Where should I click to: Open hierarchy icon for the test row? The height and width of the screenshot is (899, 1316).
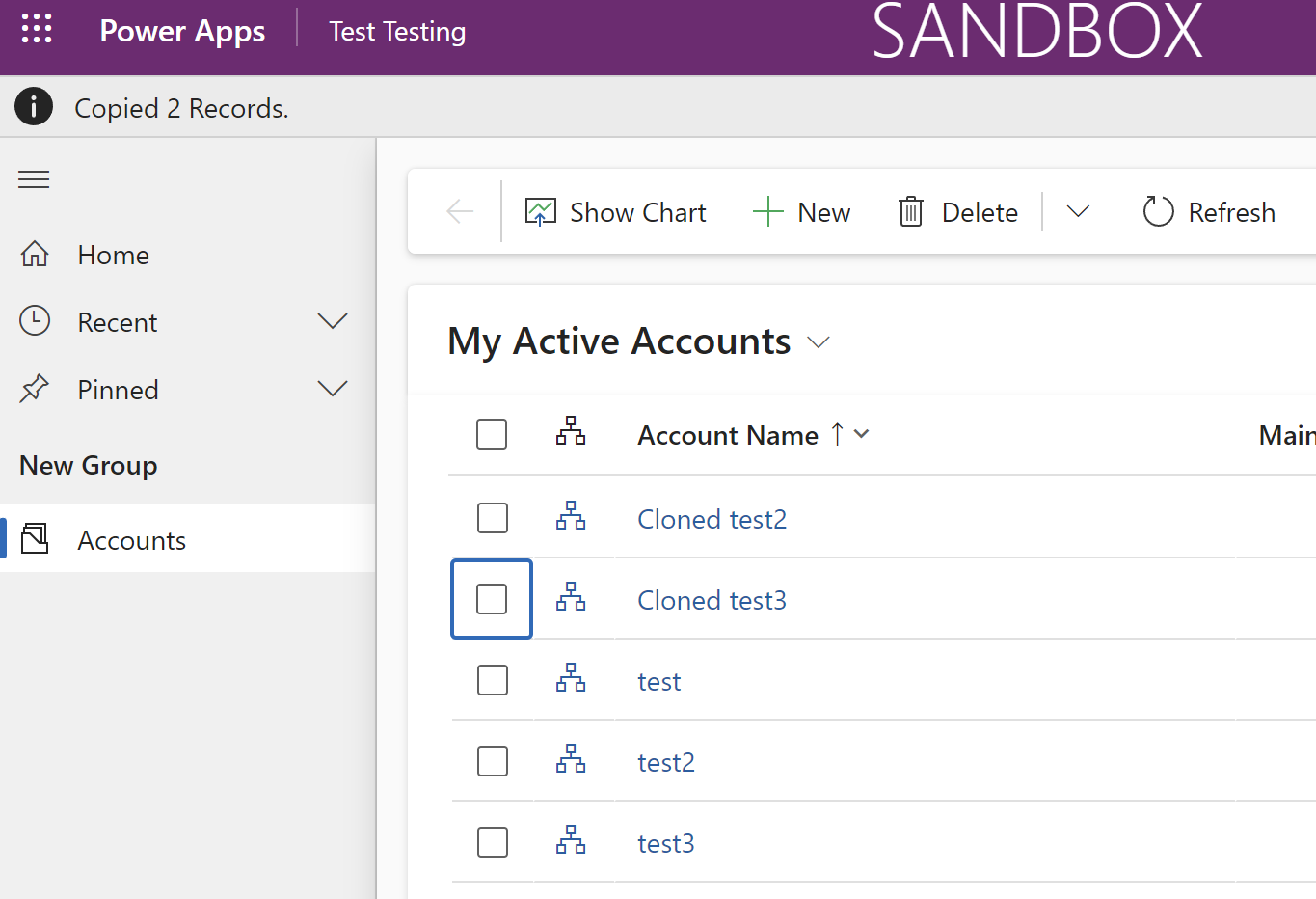[x=571, y=678]
